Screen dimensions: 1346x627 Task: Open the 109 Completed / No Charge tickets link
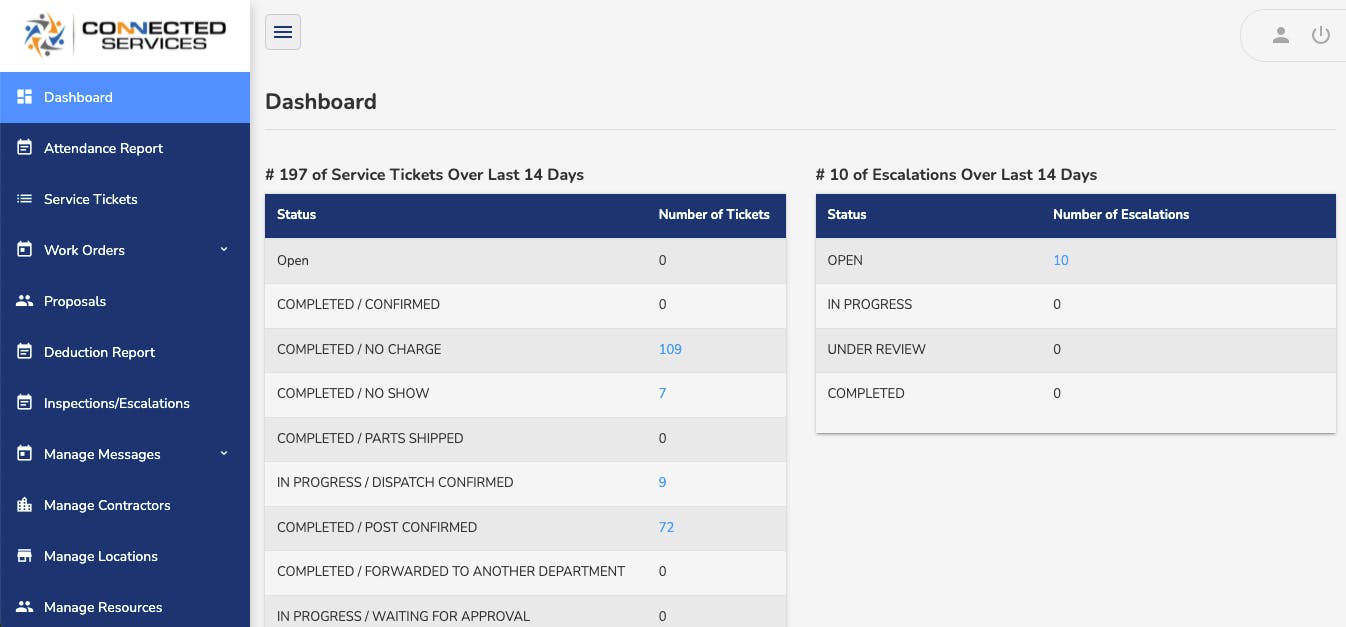tap(670, 349)
